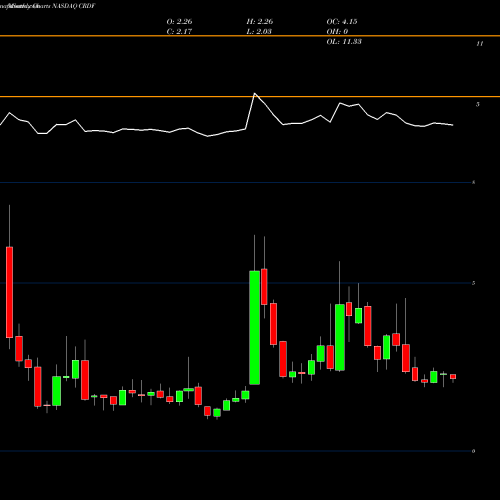Viewport: 500px width, 500px height.
Task: Click the highest peak of the white indicator line
Action: point(255,94)
